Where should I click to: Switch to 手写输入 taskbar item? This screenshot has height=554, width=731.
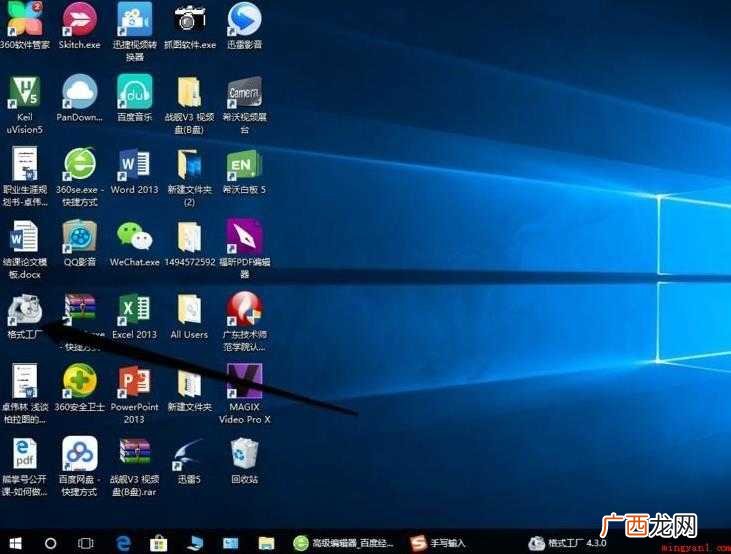point(438,543)
